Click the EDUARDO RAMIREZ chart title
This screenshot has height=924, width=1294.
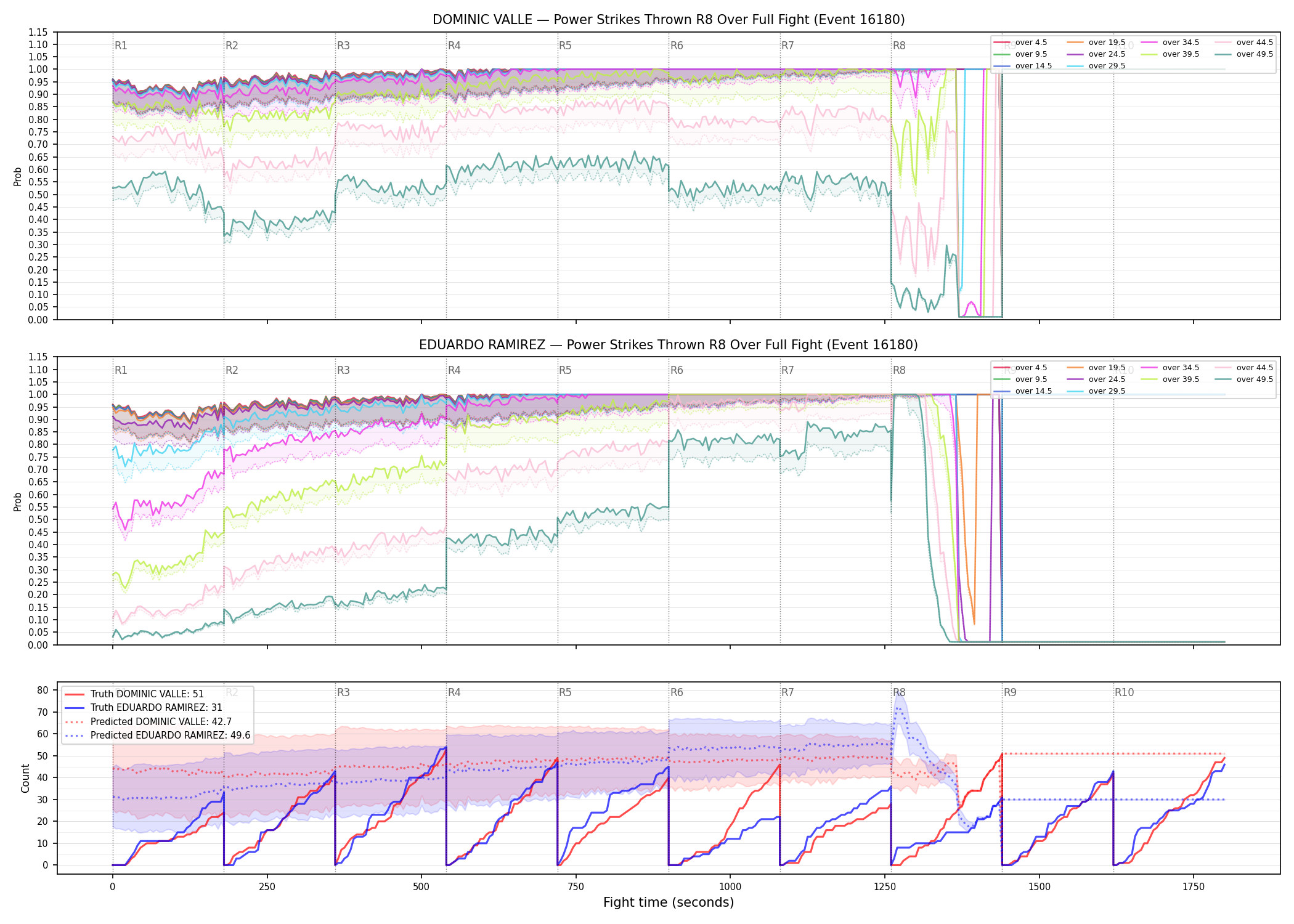click(669, 345)
